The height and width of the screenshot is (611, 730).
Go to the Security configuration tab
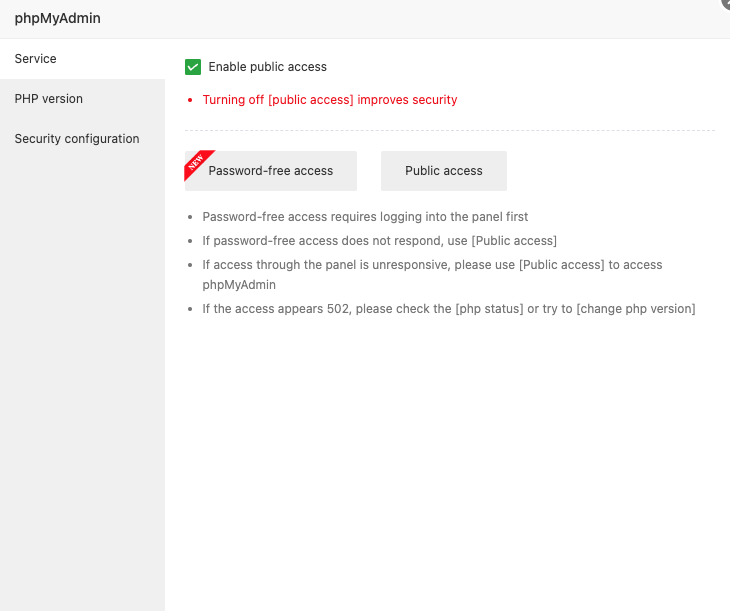[77, 139]
